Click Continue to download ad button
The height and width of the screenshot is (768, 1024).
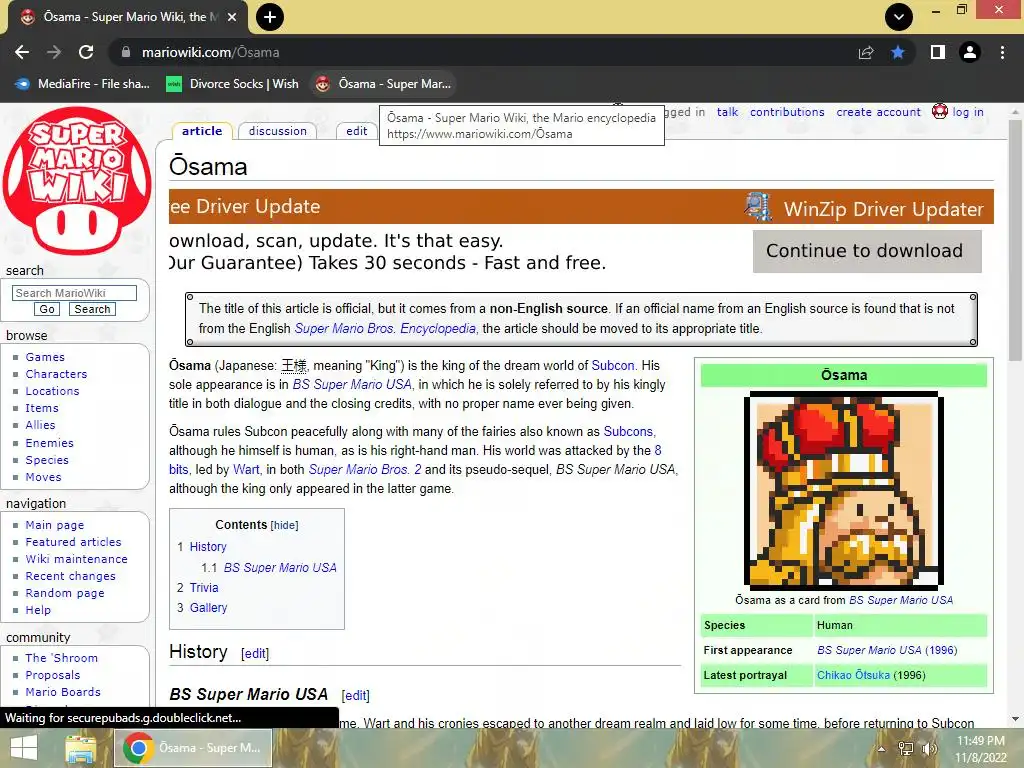point(867,251)
